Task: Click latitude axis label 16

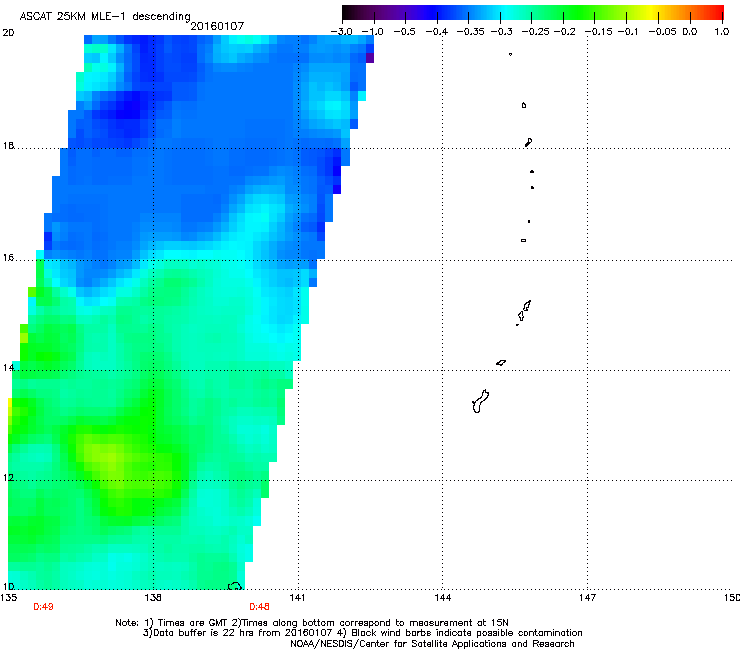Action: click(x=8, y=257)
